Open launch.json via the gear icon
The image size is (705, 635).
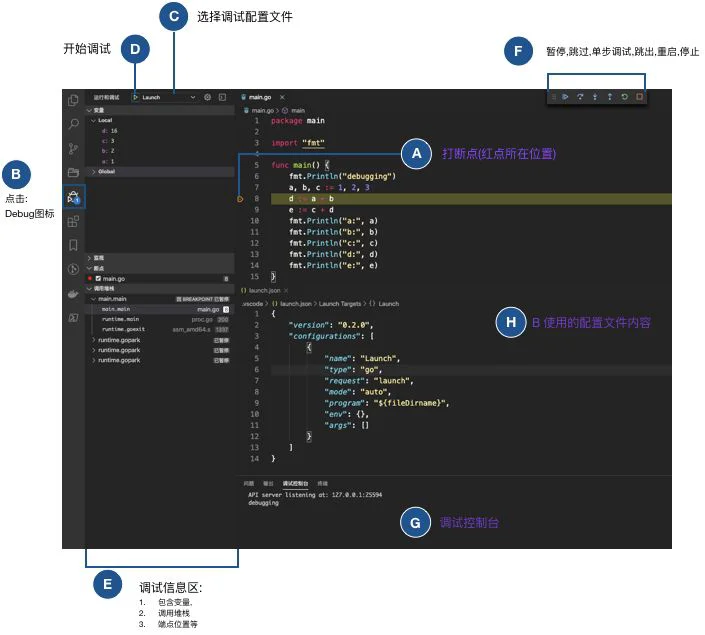(208, 97)
